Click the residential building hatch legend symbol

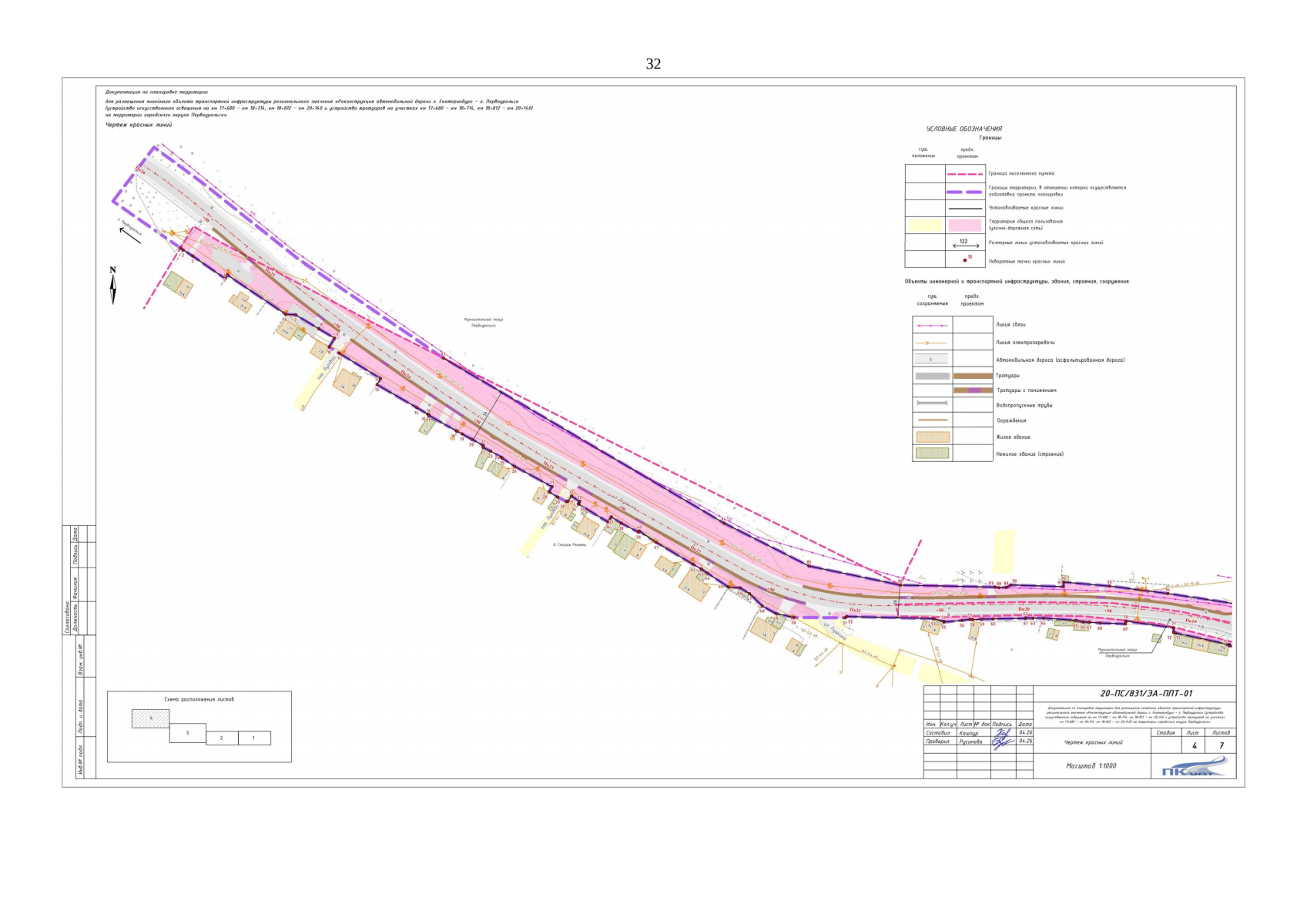pos(932,437)
